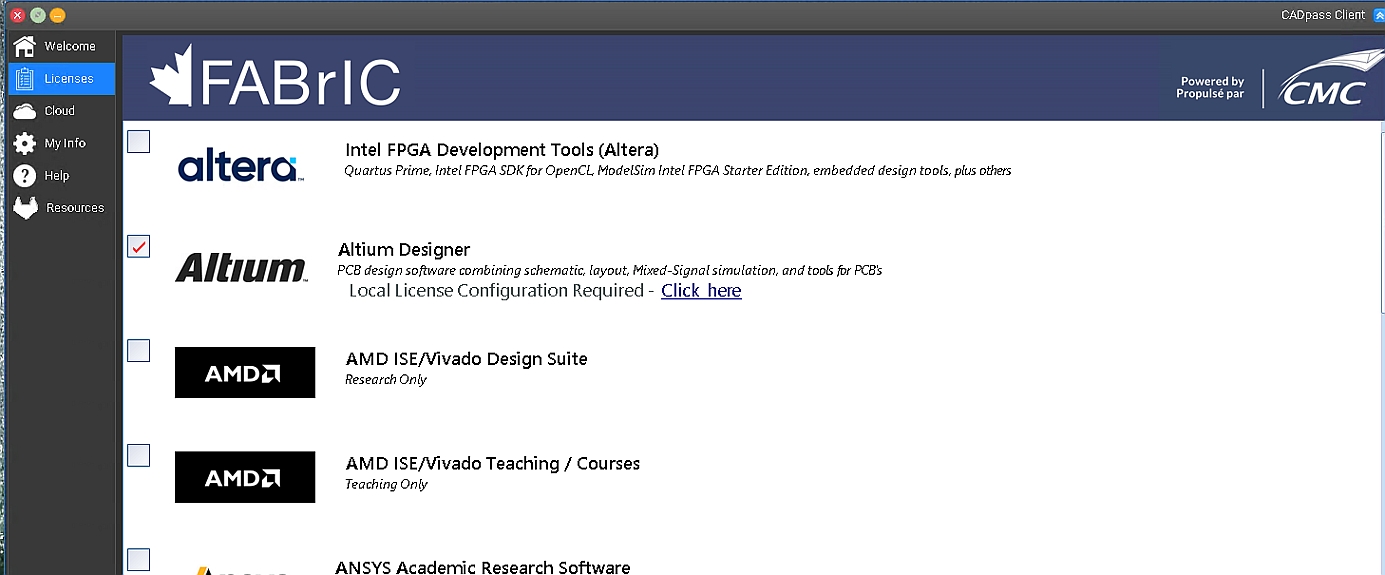Screen dimensions: 1385x575
Task: Go to the My Info section
Action: pos(65,143)
